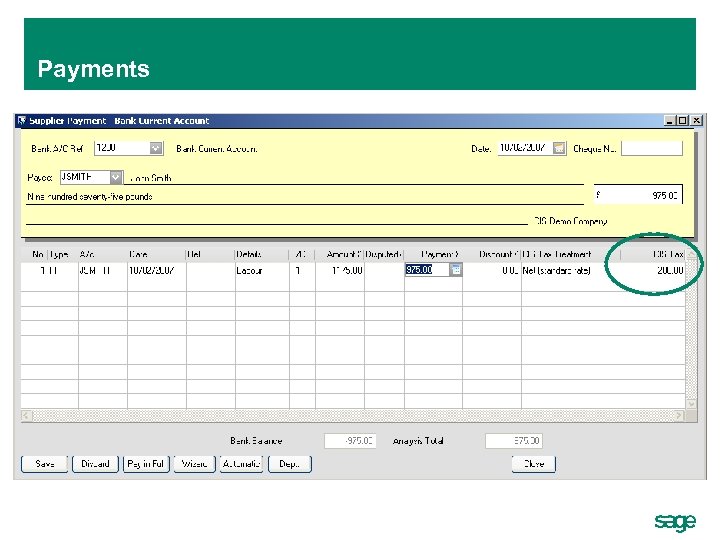720x540 pixels.
Task: Open the Payee dropdown arrow
Action: [116, 177]
